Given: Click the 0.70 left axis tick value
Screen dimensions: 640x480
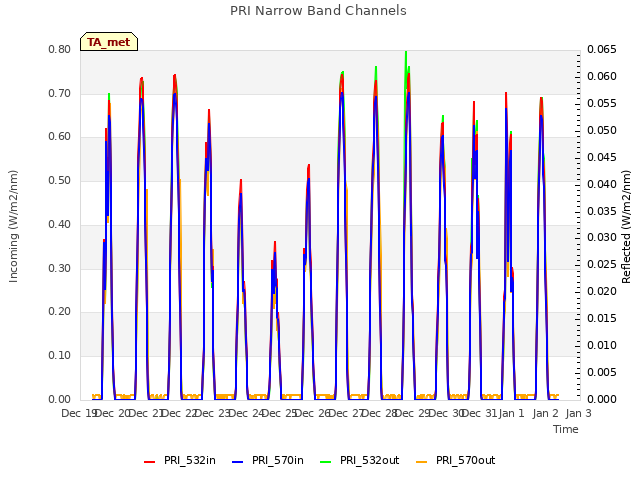Looking at the screenshot, I should coord(60,93).
